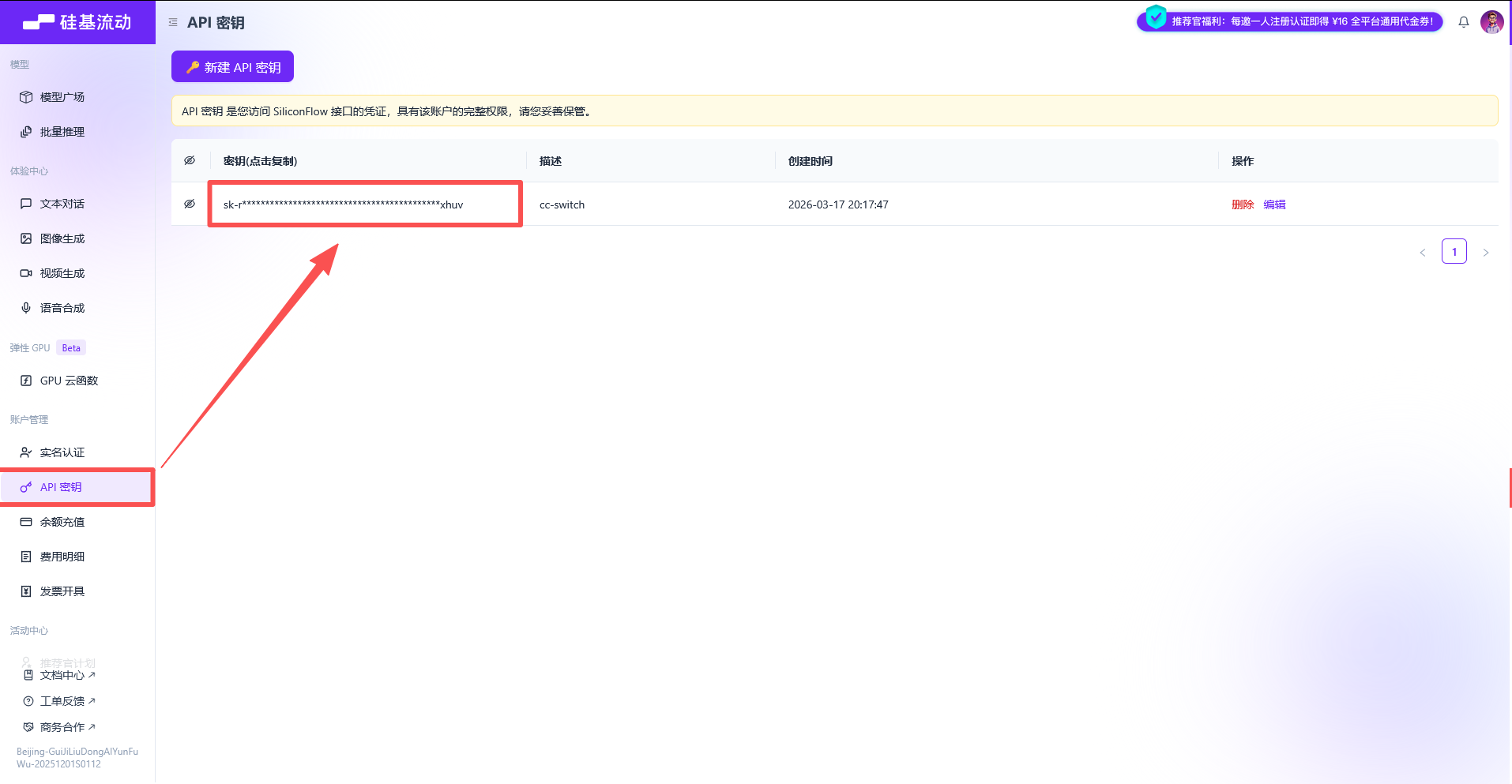Click the 实名认证 person icon
The image size is (1512, 784).
point(26,452)
